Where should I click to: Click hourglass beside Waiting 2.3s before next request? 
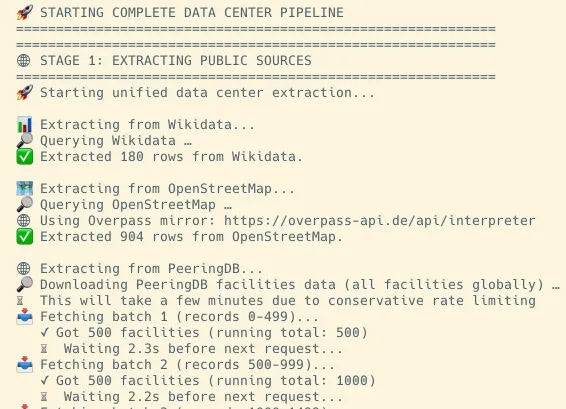(x=44, y=349)
